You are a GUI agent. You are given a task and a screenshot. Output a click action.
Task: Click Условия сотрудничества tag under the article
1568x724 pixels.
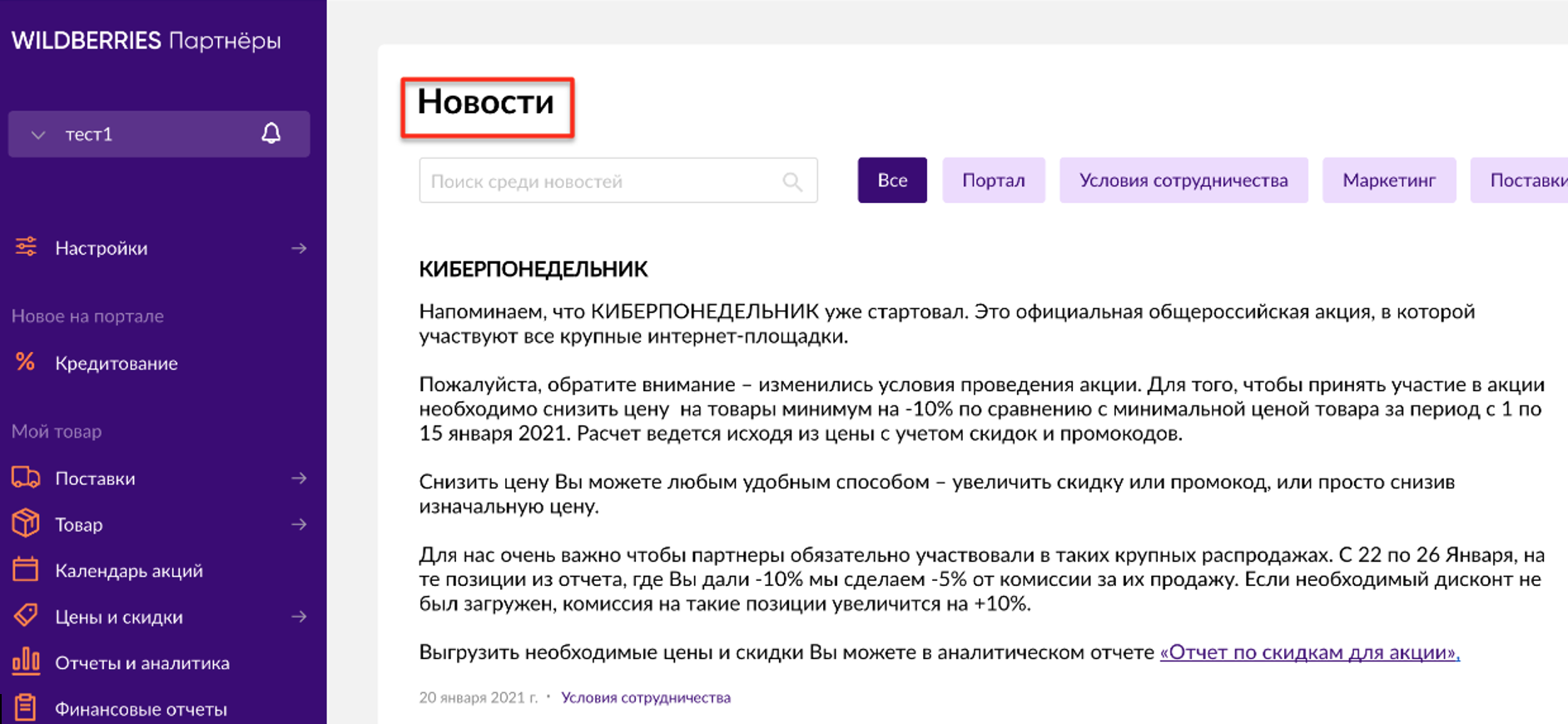[x=646, y=697]
